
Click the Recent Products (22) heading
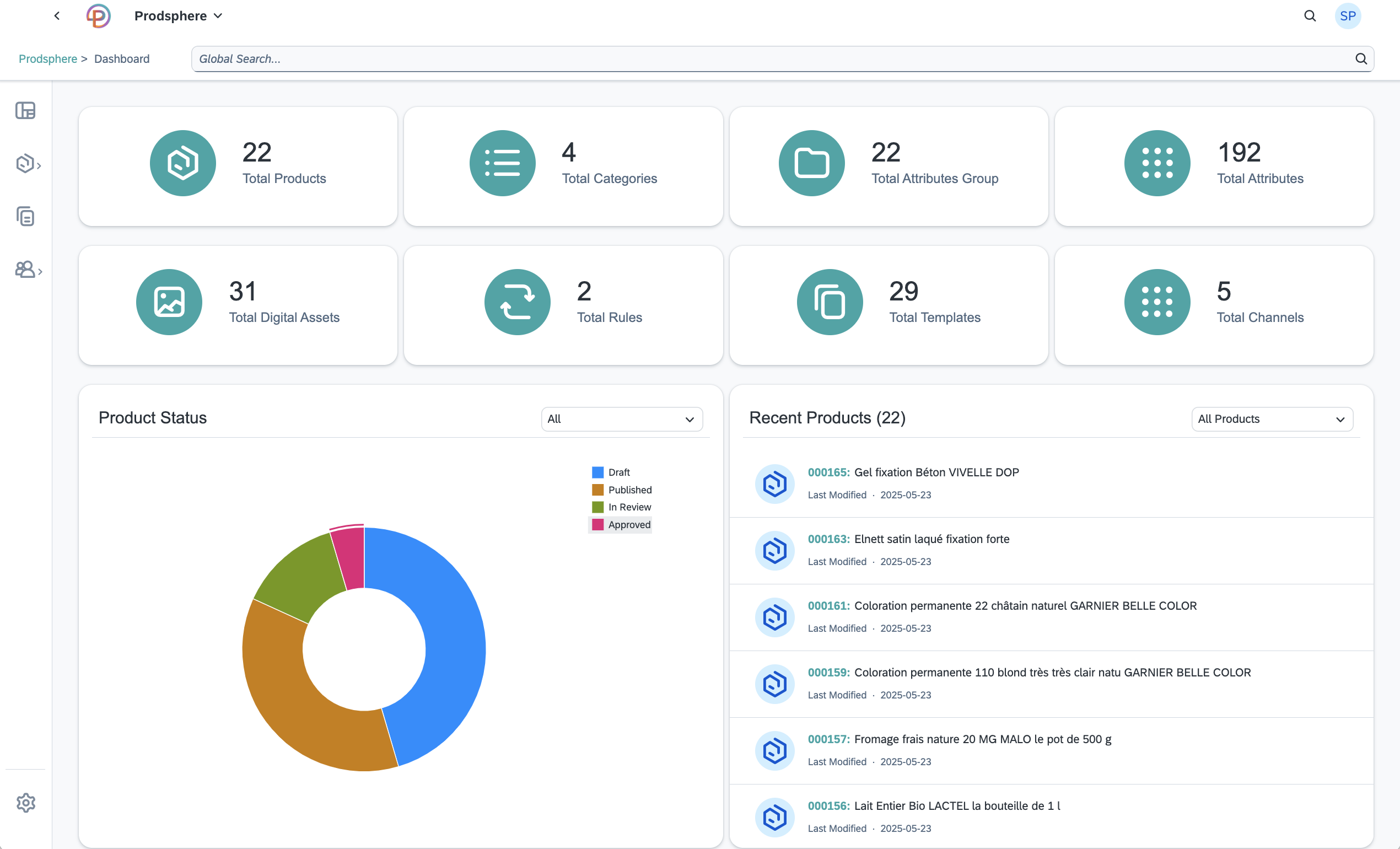point(827,418)
